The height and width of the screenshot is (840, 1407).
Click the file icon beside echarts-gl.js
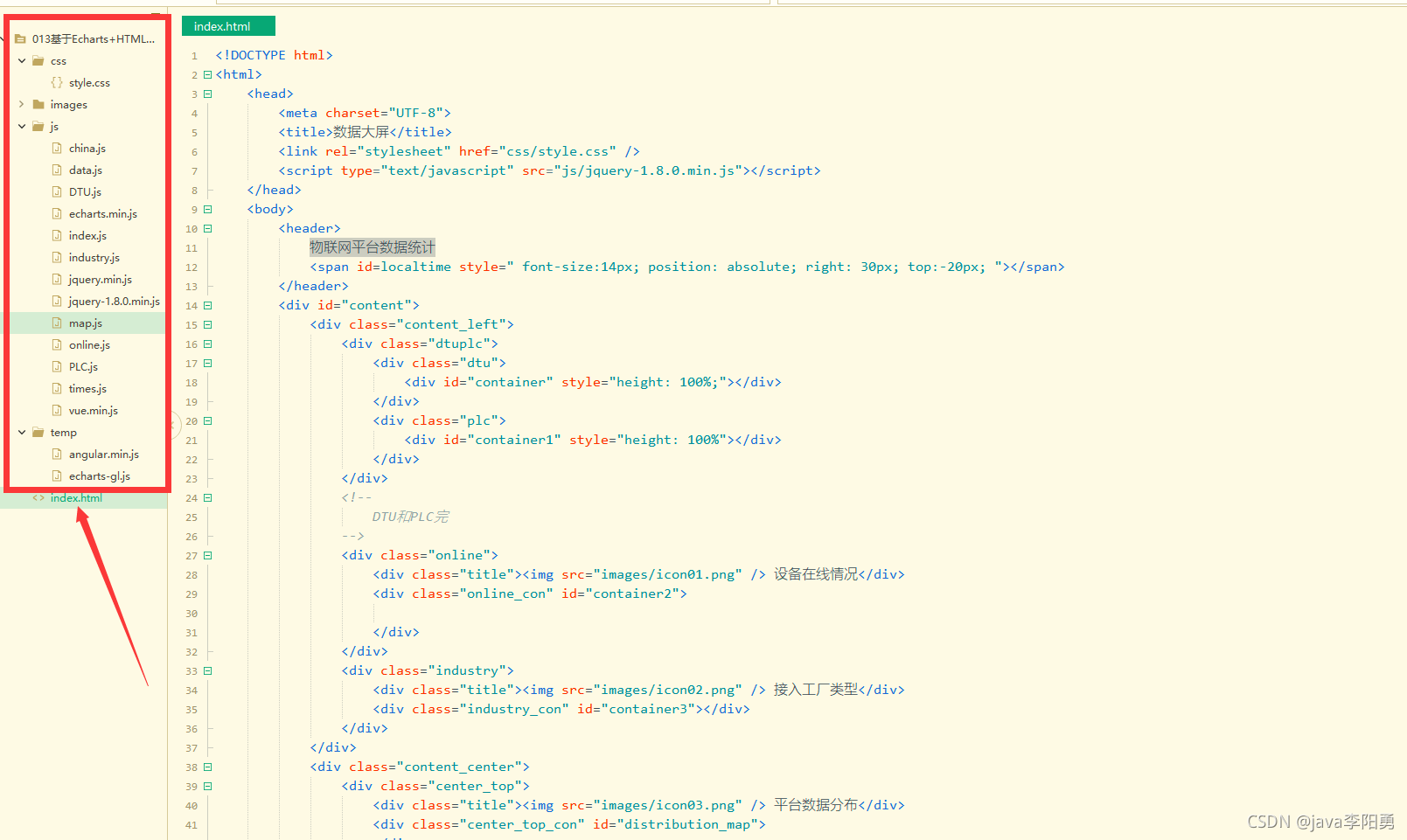click(x=57, y=476)
